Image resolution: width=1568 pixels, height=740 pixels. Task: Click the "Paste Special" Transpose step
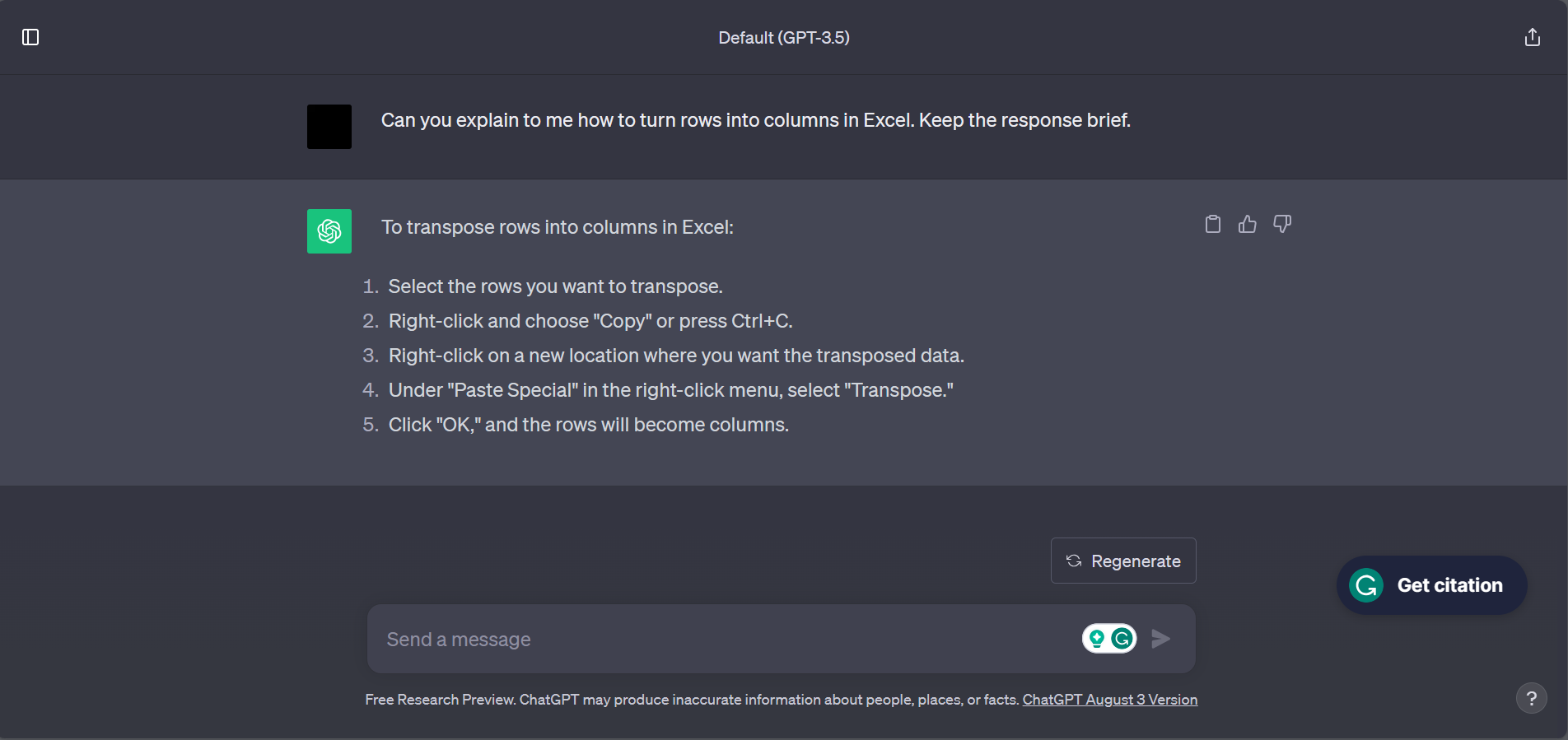670,390
